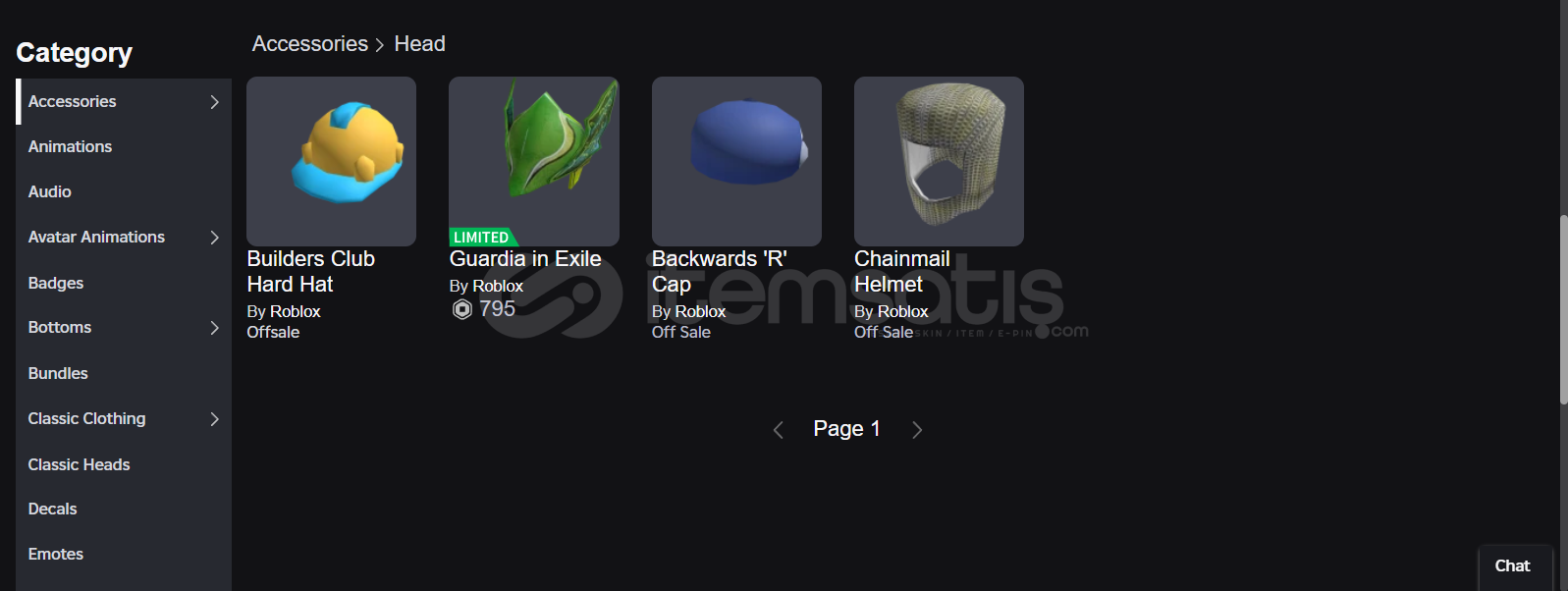View the Chainmail Helmet item image
Screen dimensions: 1568x591
pos(939,161)
